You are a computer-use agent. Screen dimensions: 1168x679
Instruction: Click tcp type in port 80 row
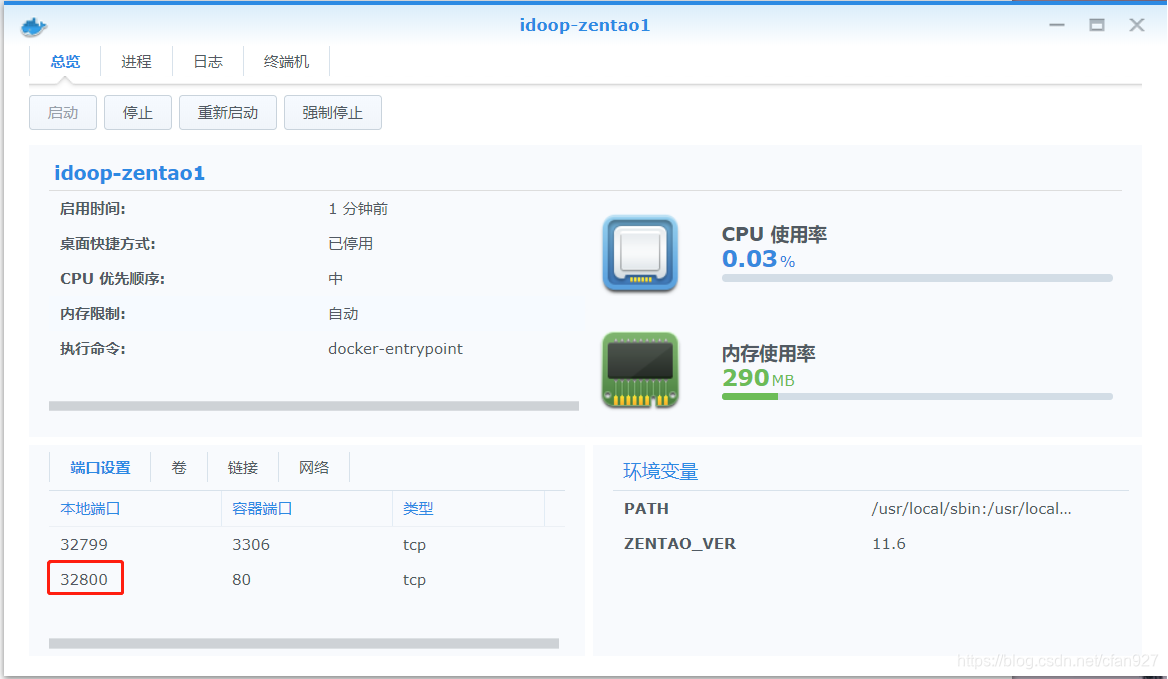[x=414, y=580]
